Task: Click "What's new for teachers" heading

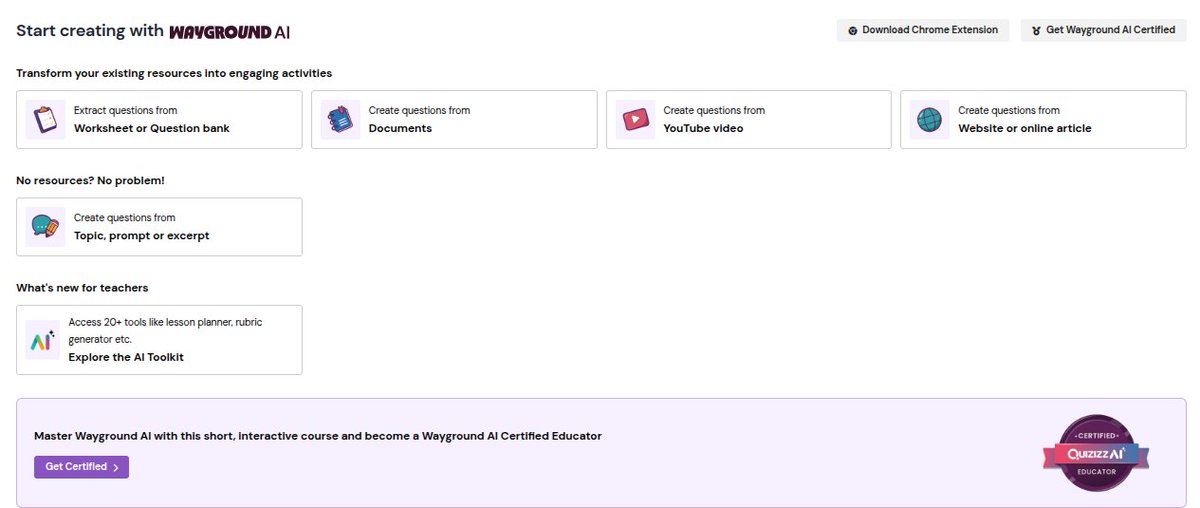Action: coord(82,288)
